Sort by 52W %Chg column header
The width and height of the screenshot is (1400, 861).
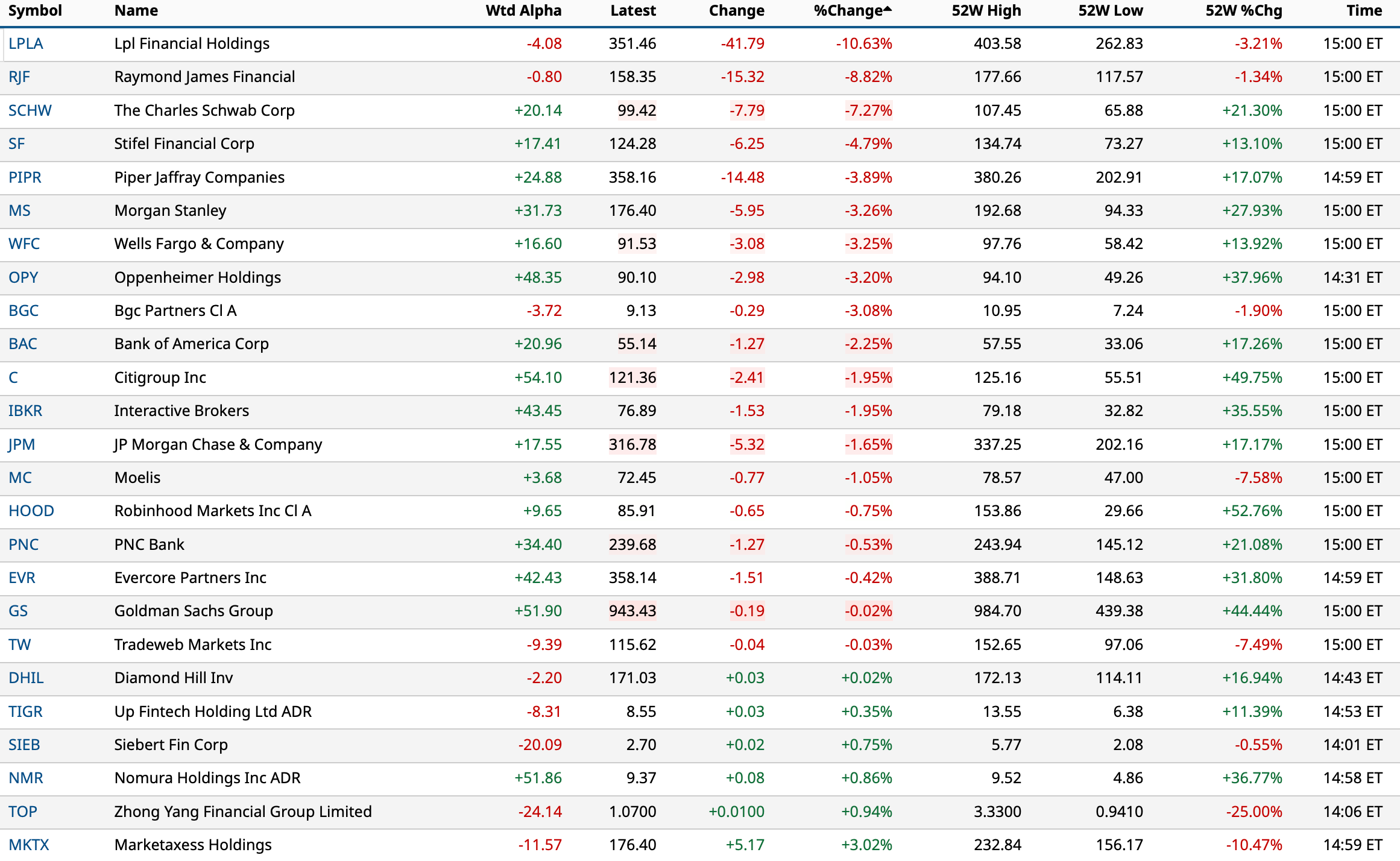(x=1243, y=11)
